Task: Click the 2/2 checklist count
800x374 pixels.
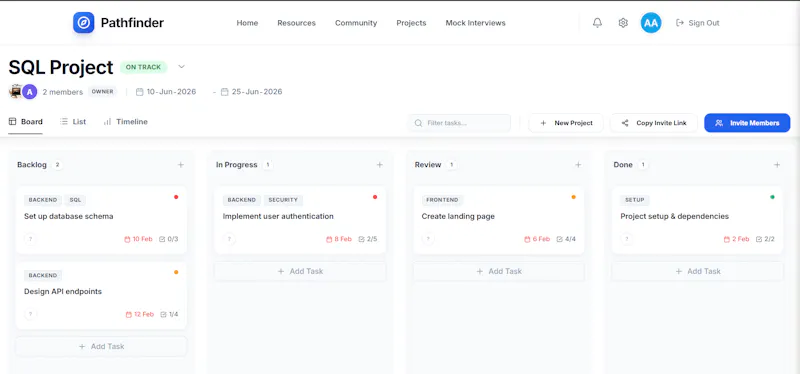Action: (765, 239)
